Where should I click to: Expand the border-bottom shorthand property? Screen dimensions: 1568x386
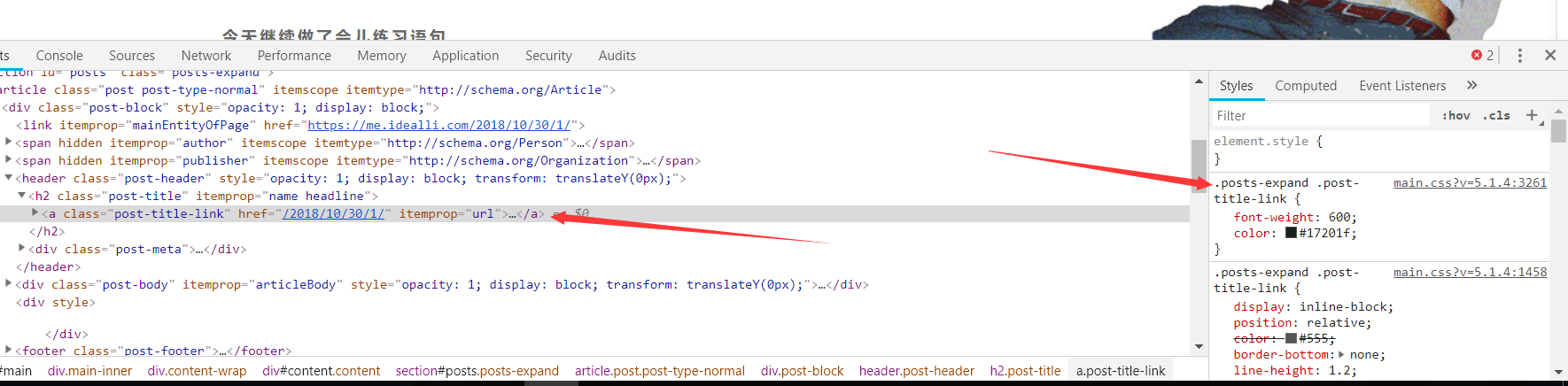pyautogui.click(x=1341, y=354)
